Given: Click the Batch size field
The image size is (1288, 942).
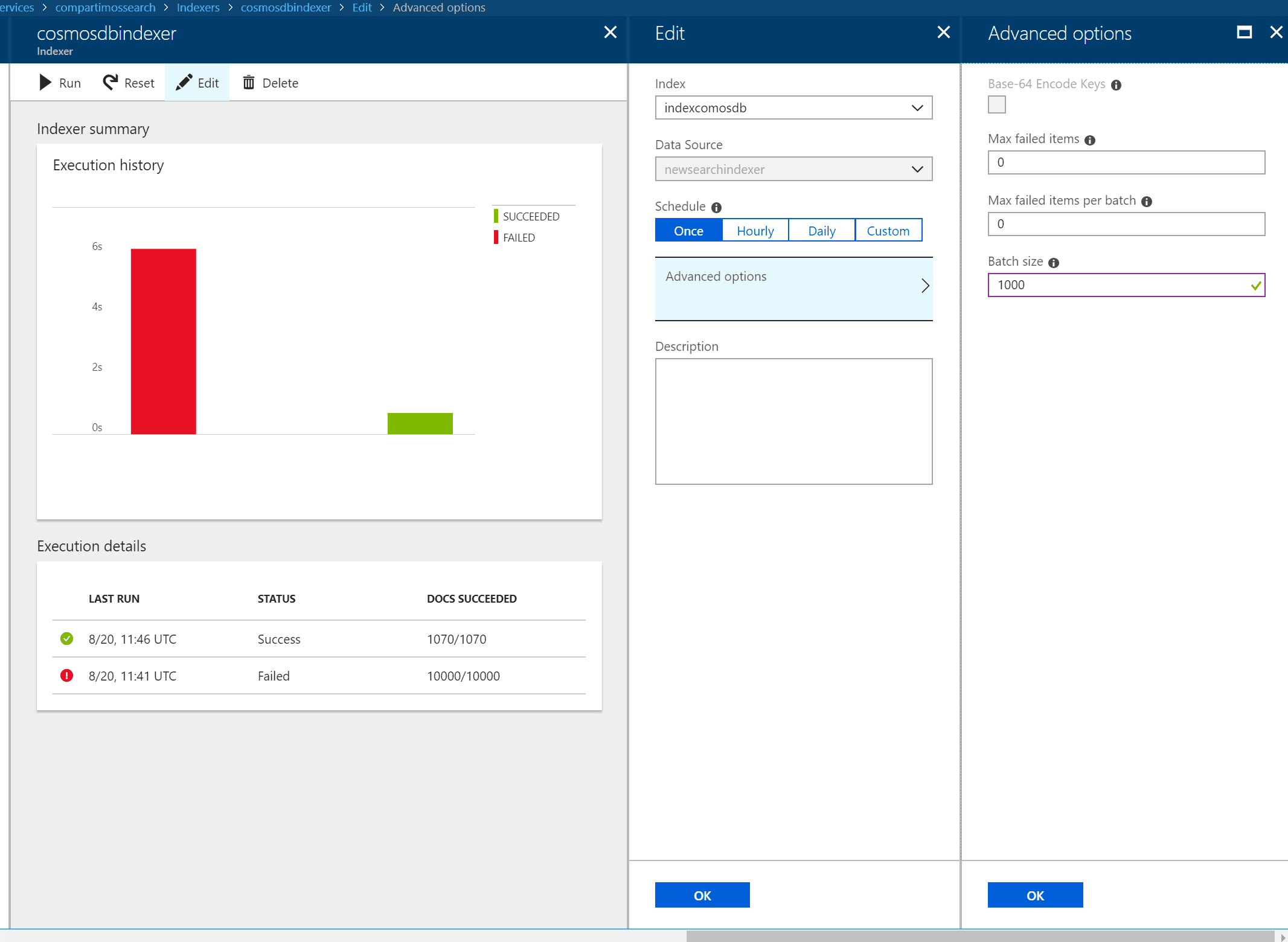Looking at the screenshot, I should (1126, 285).
